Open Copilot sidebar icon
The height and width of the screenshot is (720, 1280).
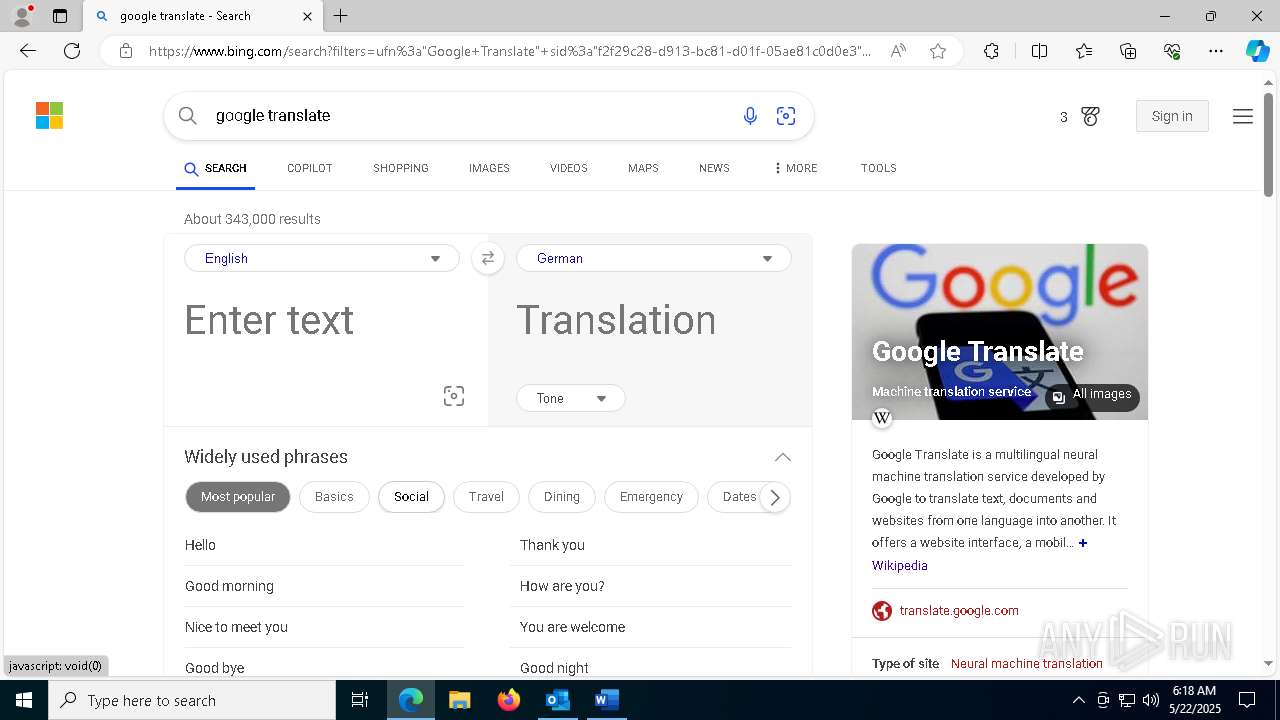(x=1258, y=51)
